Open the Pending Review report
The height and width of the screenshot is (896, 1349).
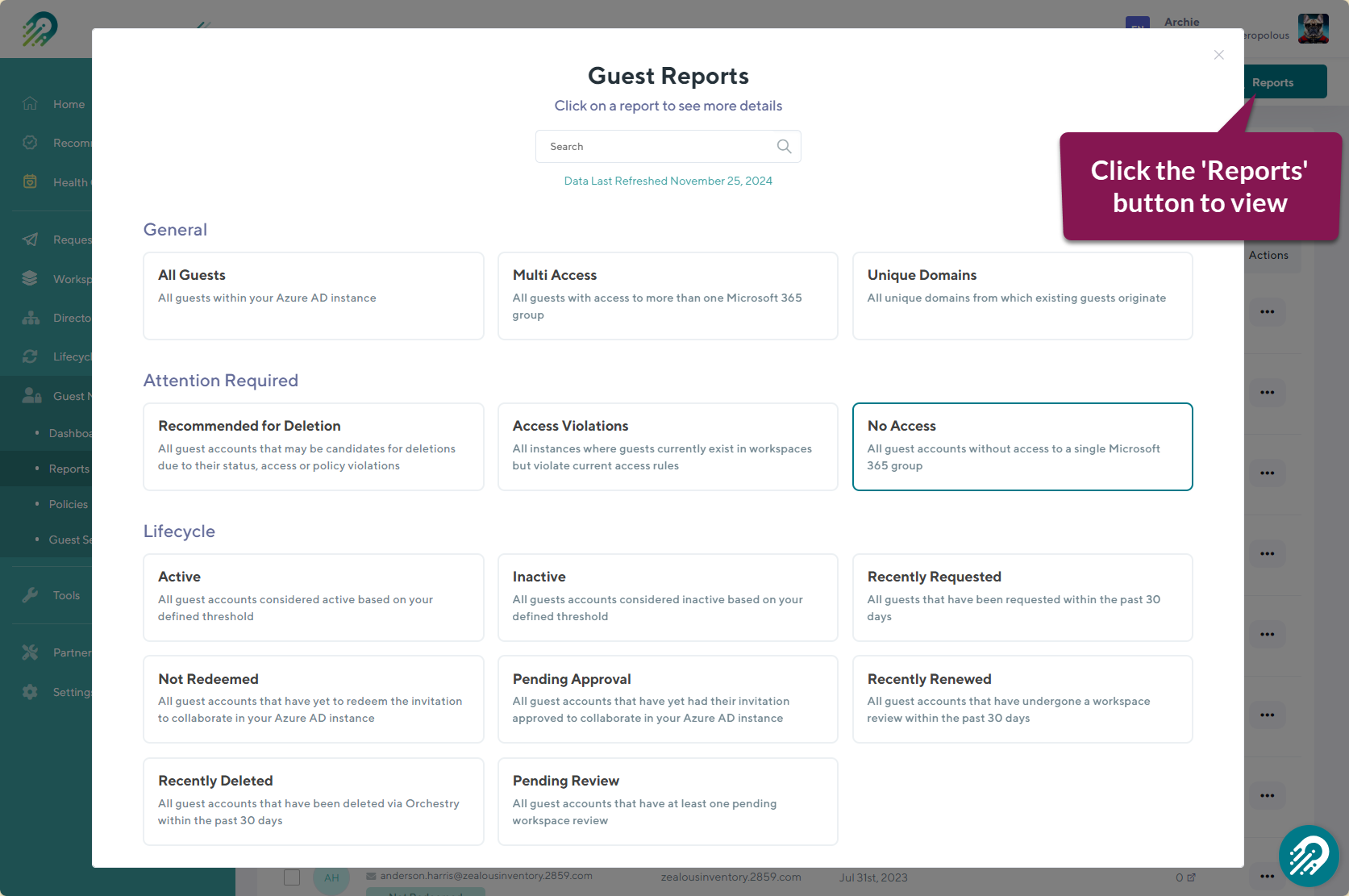[667, 801]
